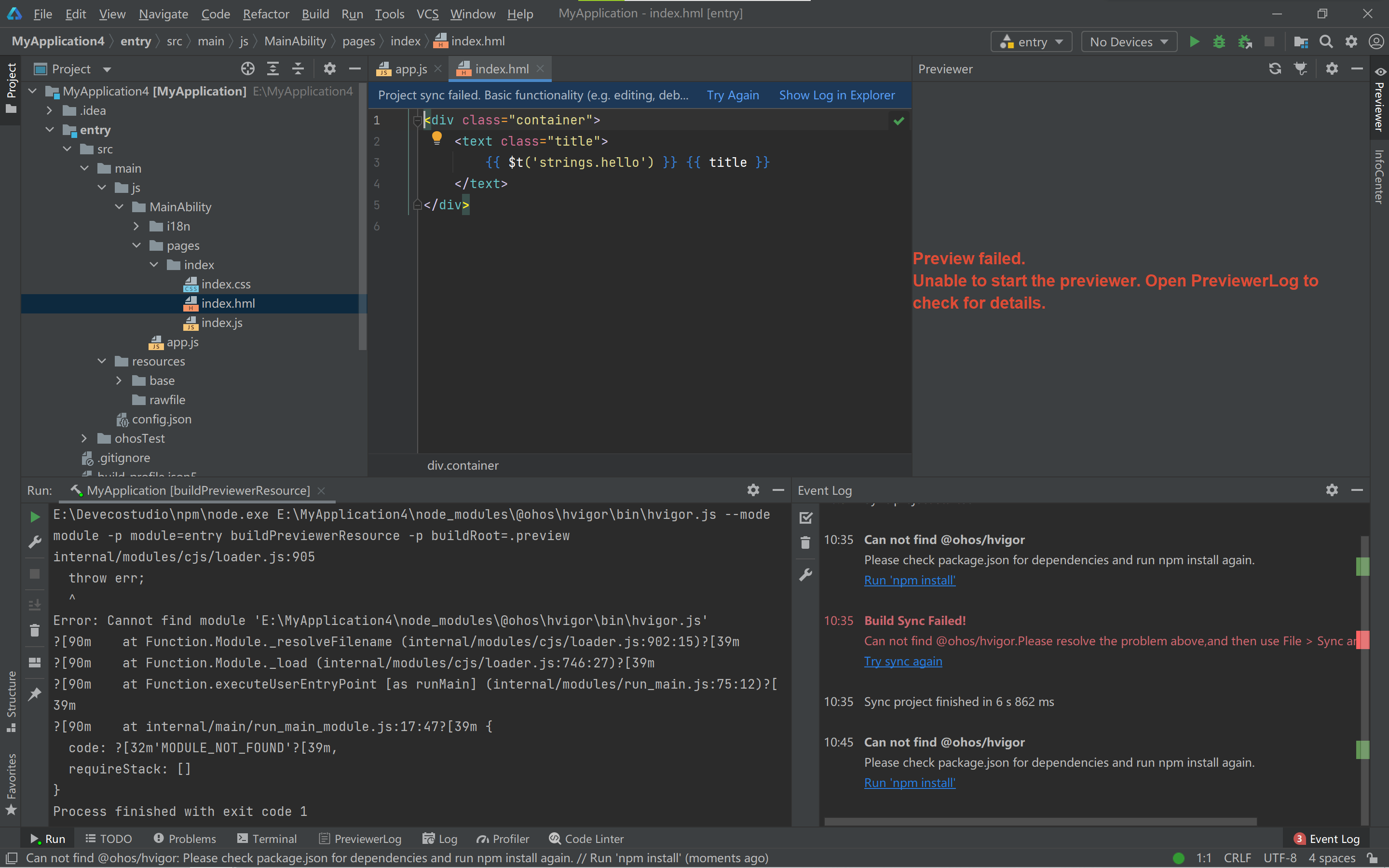This screenshot has height=868, width=1389.
Task: Open the Build menu
Action: pyautogui.click(x=315, y=14)
